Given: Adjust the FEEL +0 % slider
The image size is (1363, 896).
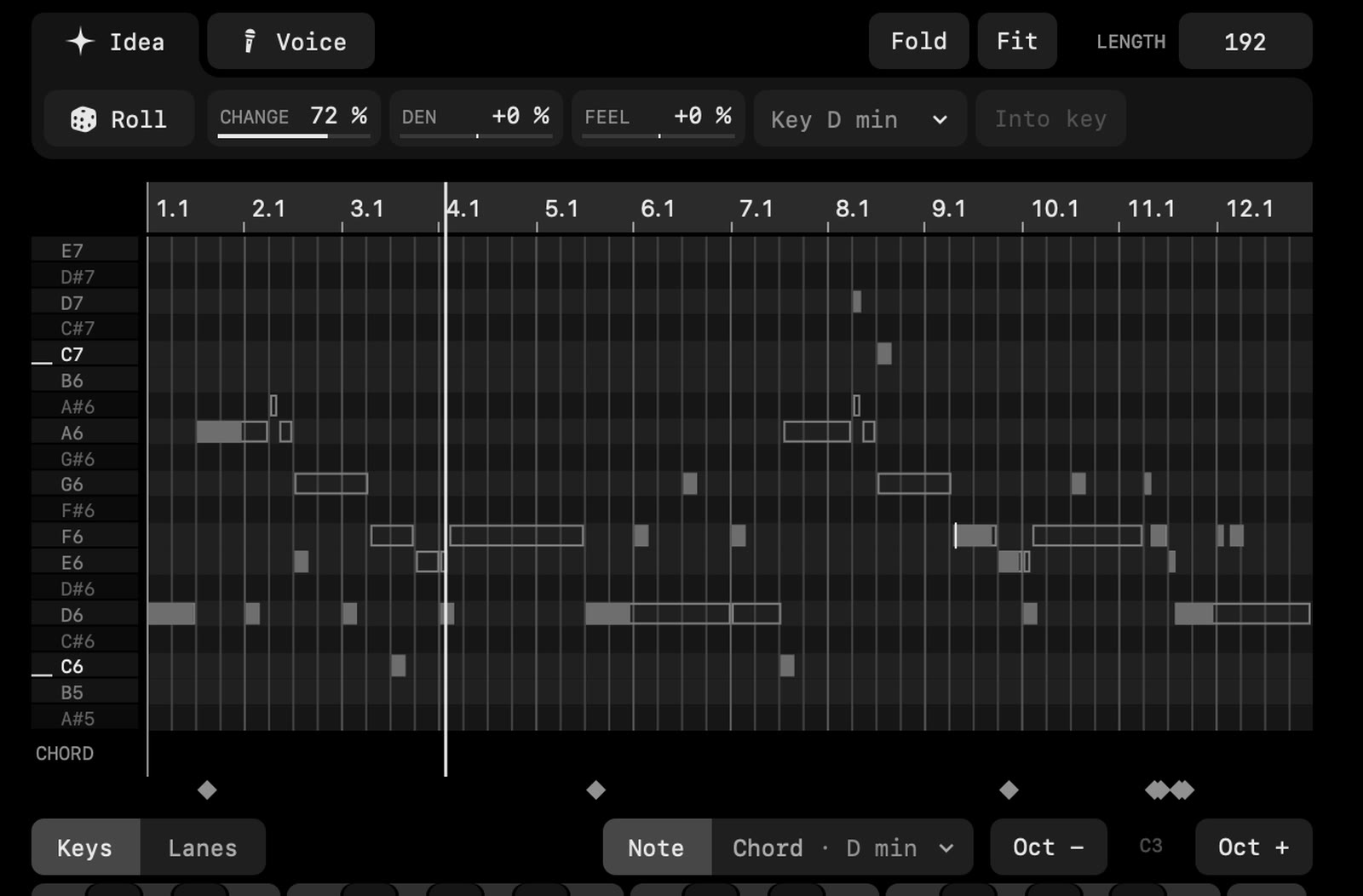Looking at the screenshot, I should pos(658,118).
